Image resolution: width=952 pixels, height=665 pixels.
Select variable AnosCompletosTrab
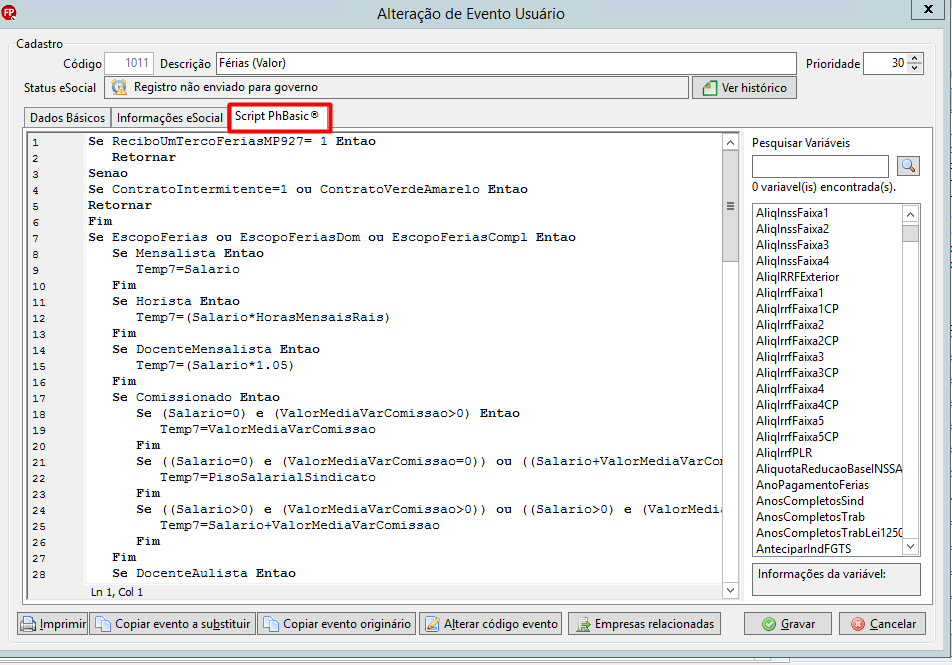point(810,517)
